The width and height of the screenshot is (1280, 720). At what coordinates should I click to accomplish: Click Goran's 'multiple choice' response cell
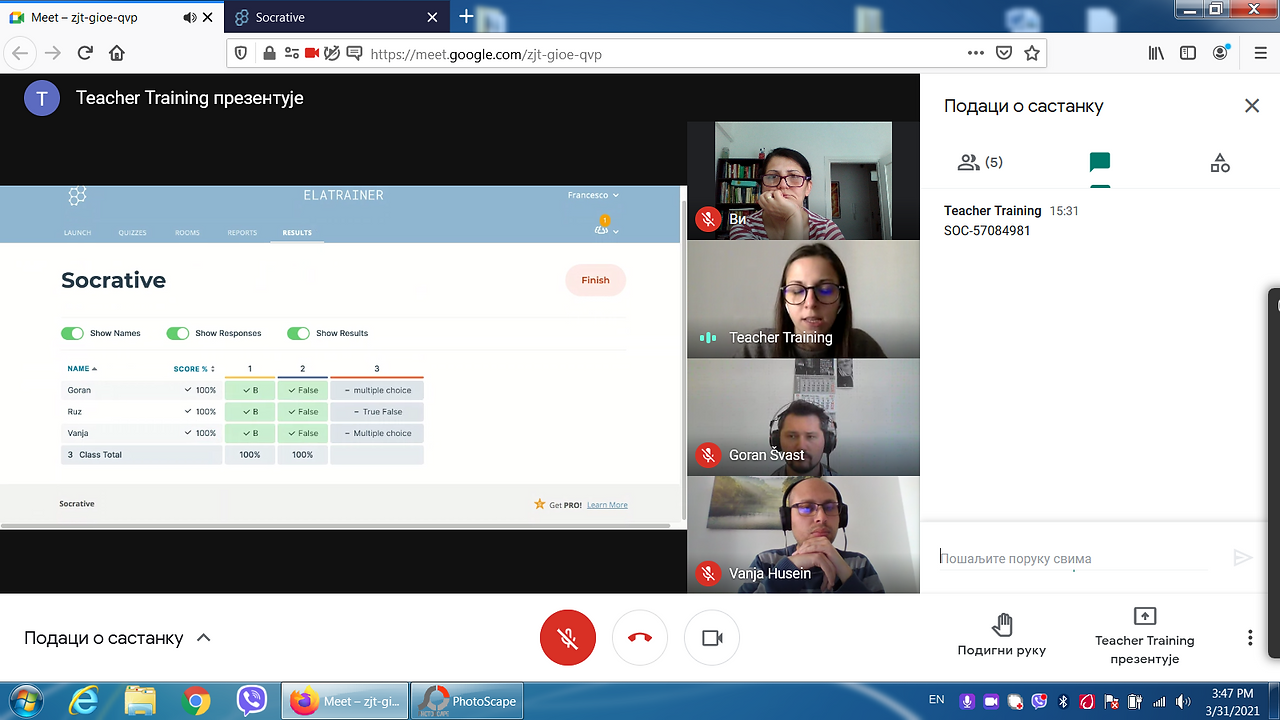pyautogui.click(x=377, y=390)
